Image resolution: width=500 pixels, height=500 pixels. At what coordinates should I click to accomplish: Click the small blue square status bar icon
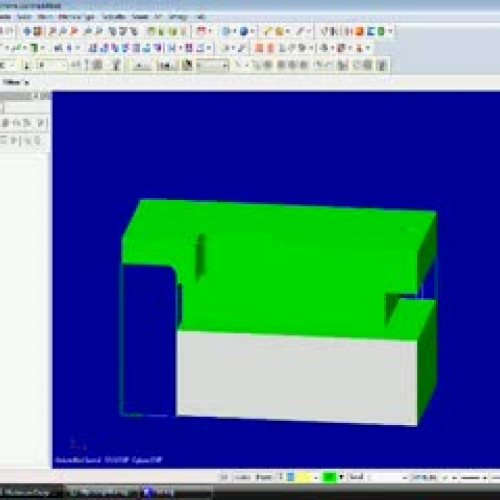tap(291, 477)
